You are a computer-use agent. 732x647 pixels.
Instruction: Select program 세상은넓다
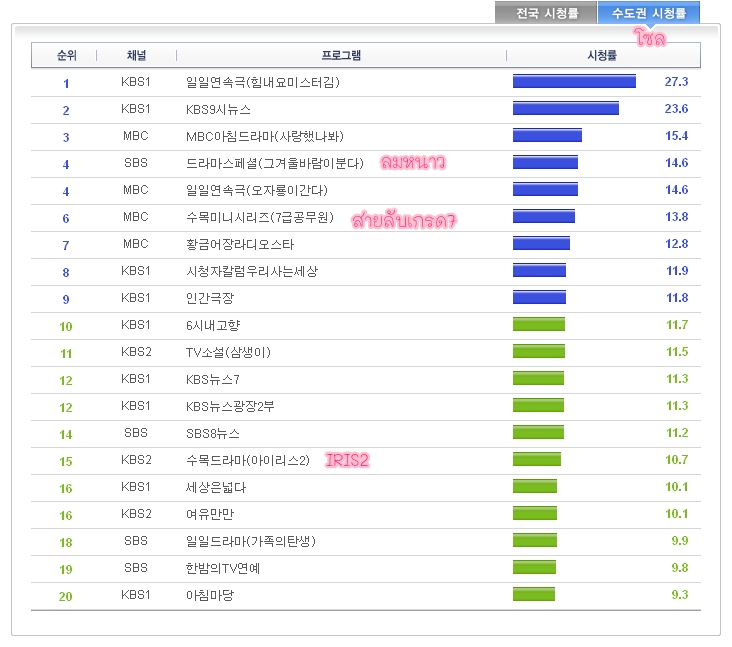tap(216, 488)
